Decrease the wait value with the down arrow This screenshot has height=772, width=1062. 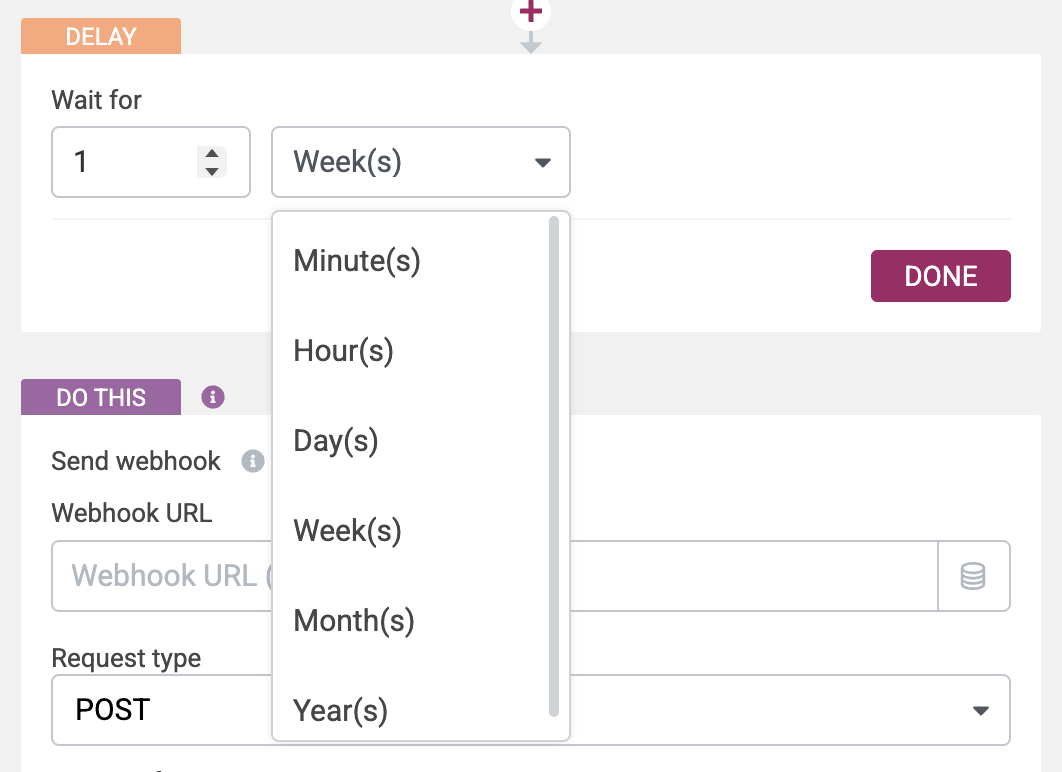point(211,171)
